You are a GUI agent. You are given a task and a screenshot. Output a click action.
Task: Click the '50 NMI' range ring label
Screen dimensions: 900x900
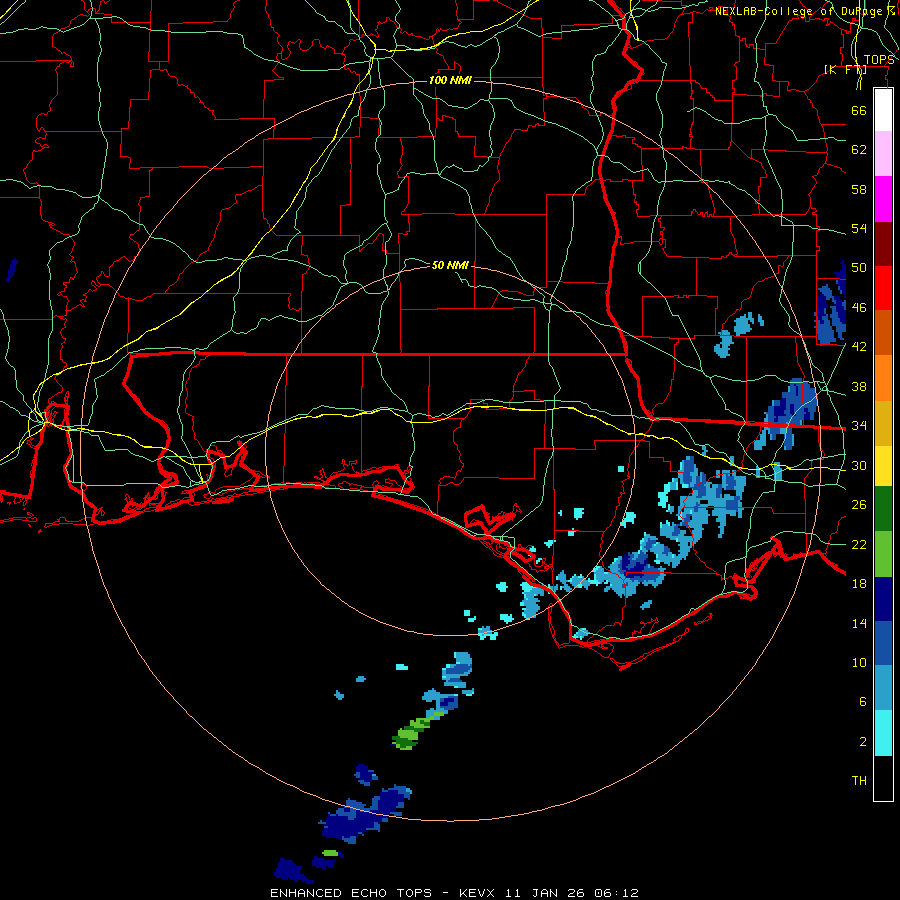pyautogui.click(x=450, y=265)
